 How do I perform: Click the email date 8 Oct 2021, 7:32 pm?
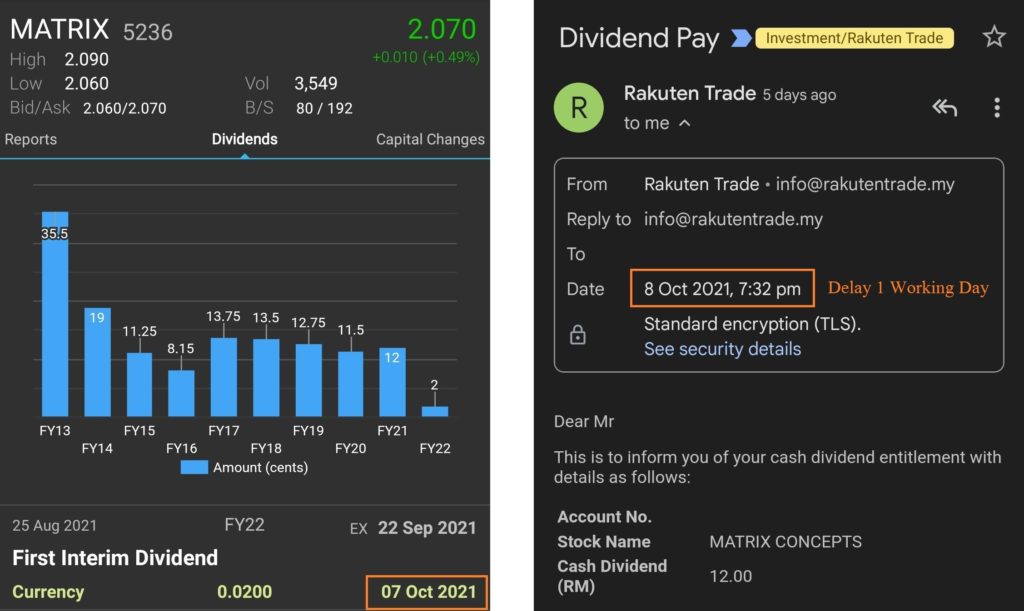pyautogui.click(x=722, y=289)
